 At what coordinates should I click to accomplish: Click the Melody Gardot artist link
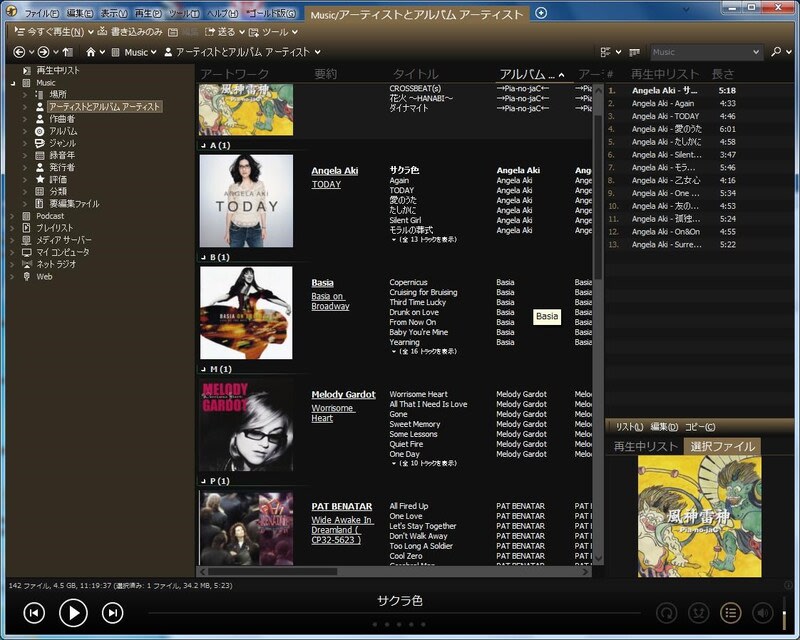coord(343,394)
